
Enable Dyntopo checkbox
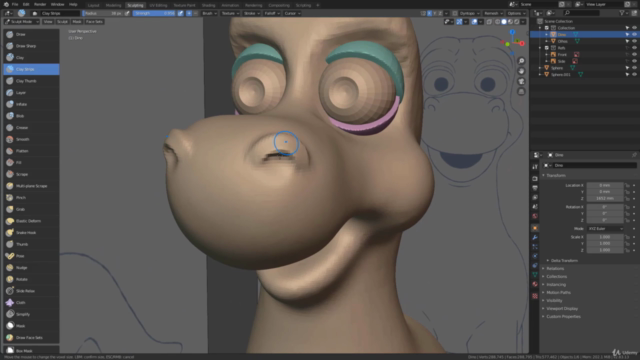click(455, 13)
